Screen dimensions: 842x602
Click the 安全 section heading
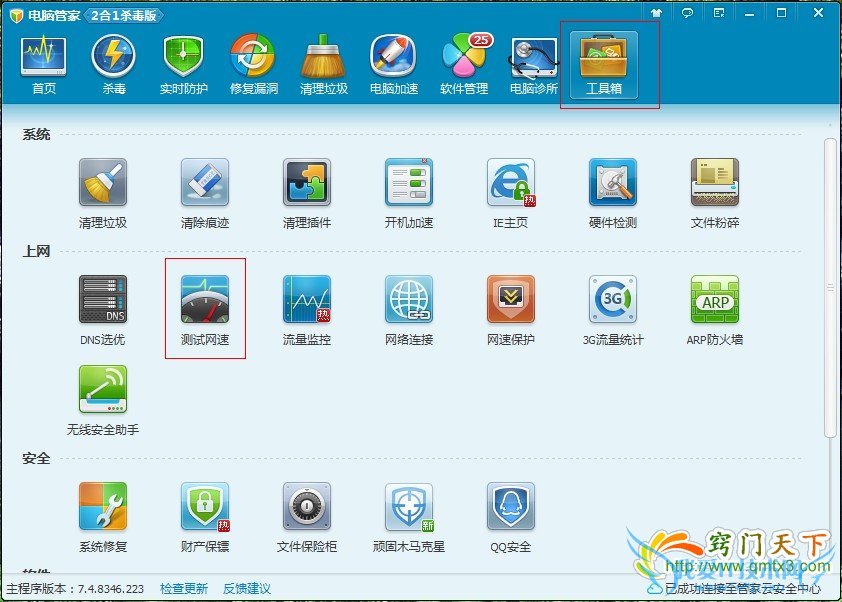click(x=36, y=458)
